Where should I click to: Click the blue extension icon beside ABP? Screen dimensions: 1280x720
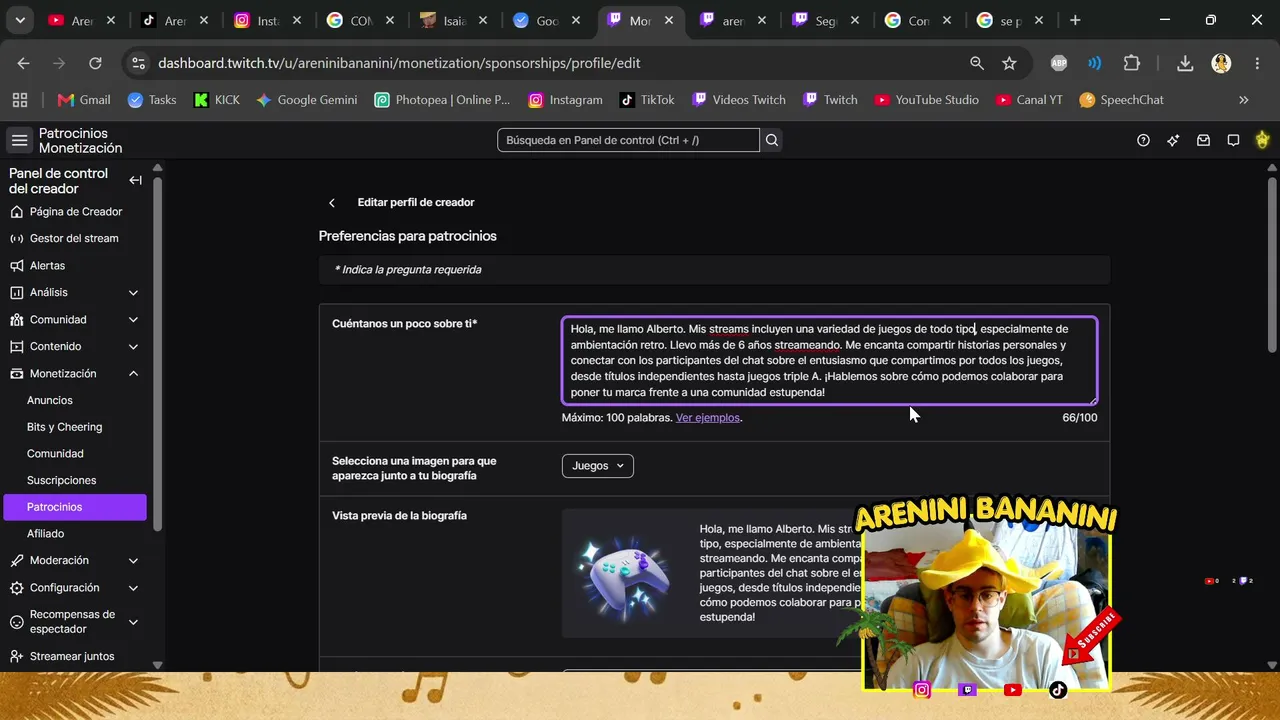pyautogui.click(x=1095, y=63)
